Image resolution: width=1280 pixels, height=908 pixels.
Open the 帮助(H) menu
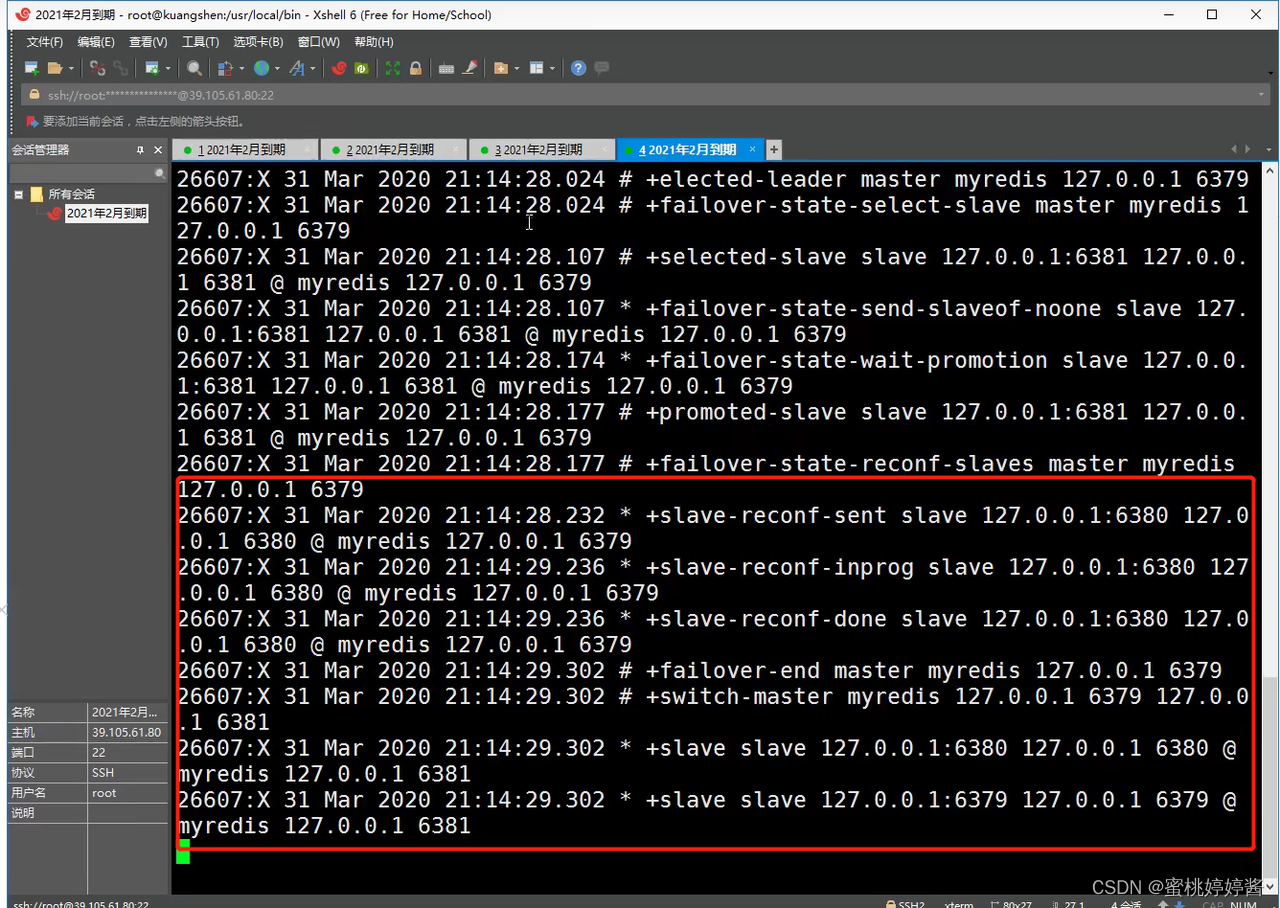pyautogui.click(x=374, y=42)
